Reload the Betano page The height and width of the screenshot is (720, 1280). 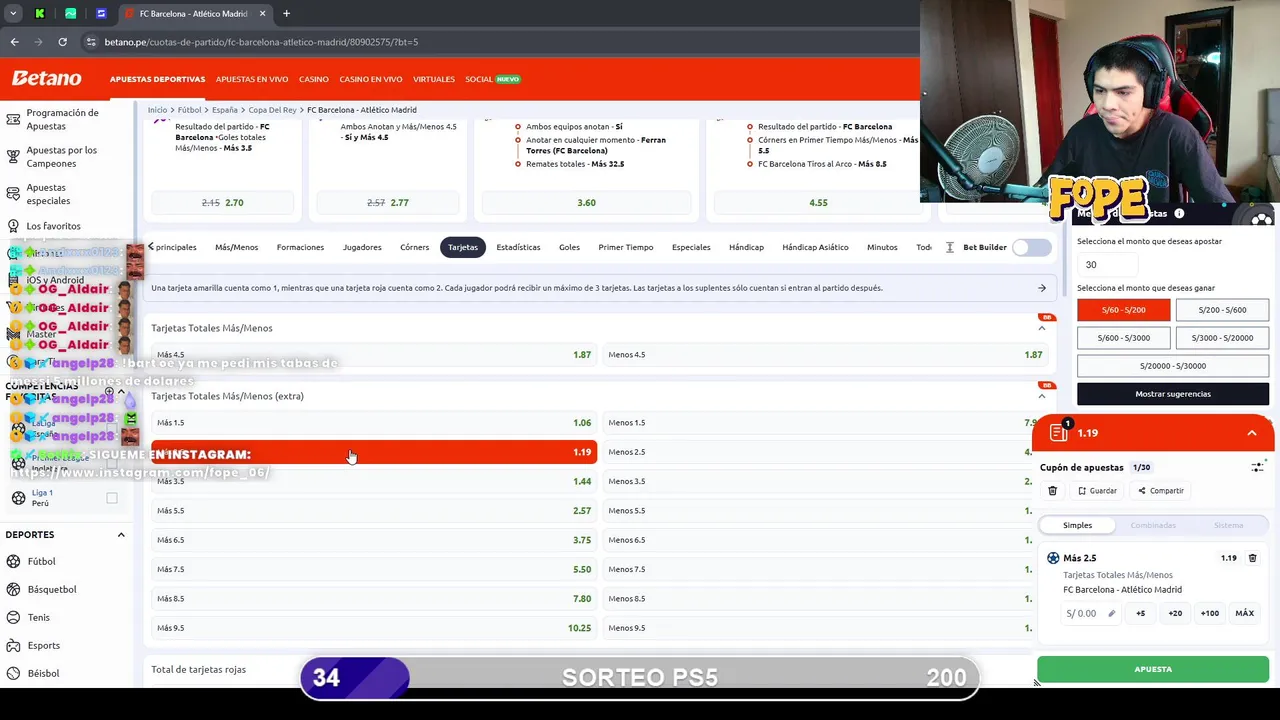(x=62, y=42)
